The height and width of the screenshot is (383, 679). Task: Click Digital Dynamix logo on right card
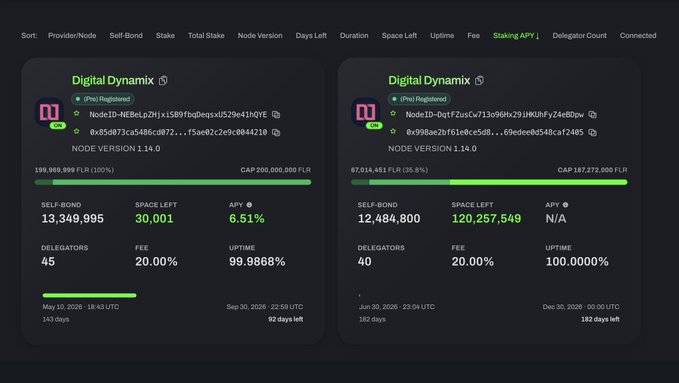366,112
